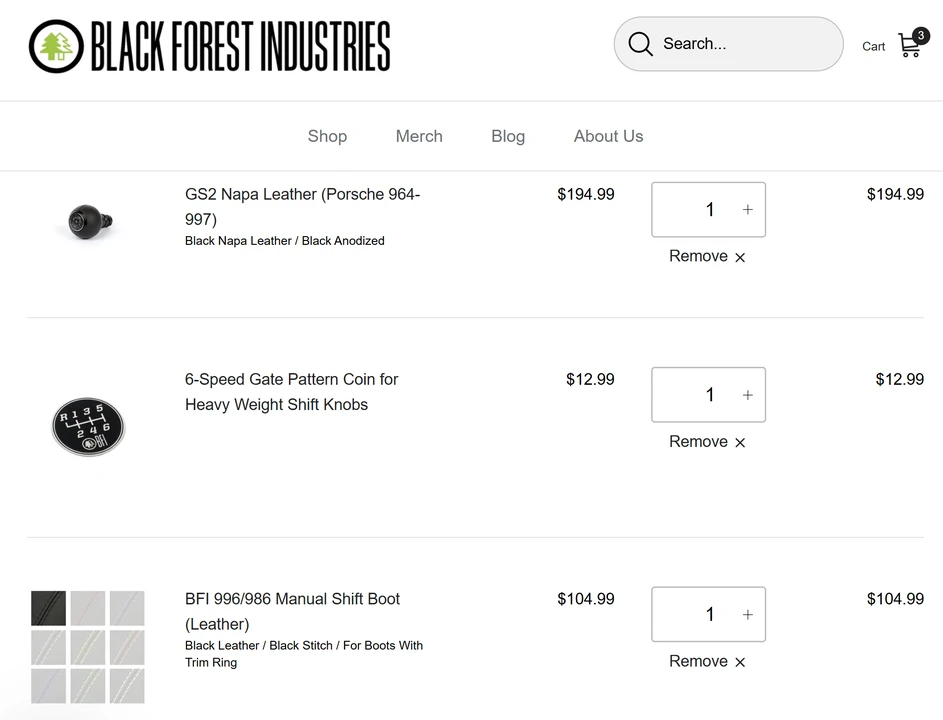Click the shift knob product thumbnail
Image resolution: width=943 pixels, height=720 pixels.
pyautogui.click(x=90, y=221)
